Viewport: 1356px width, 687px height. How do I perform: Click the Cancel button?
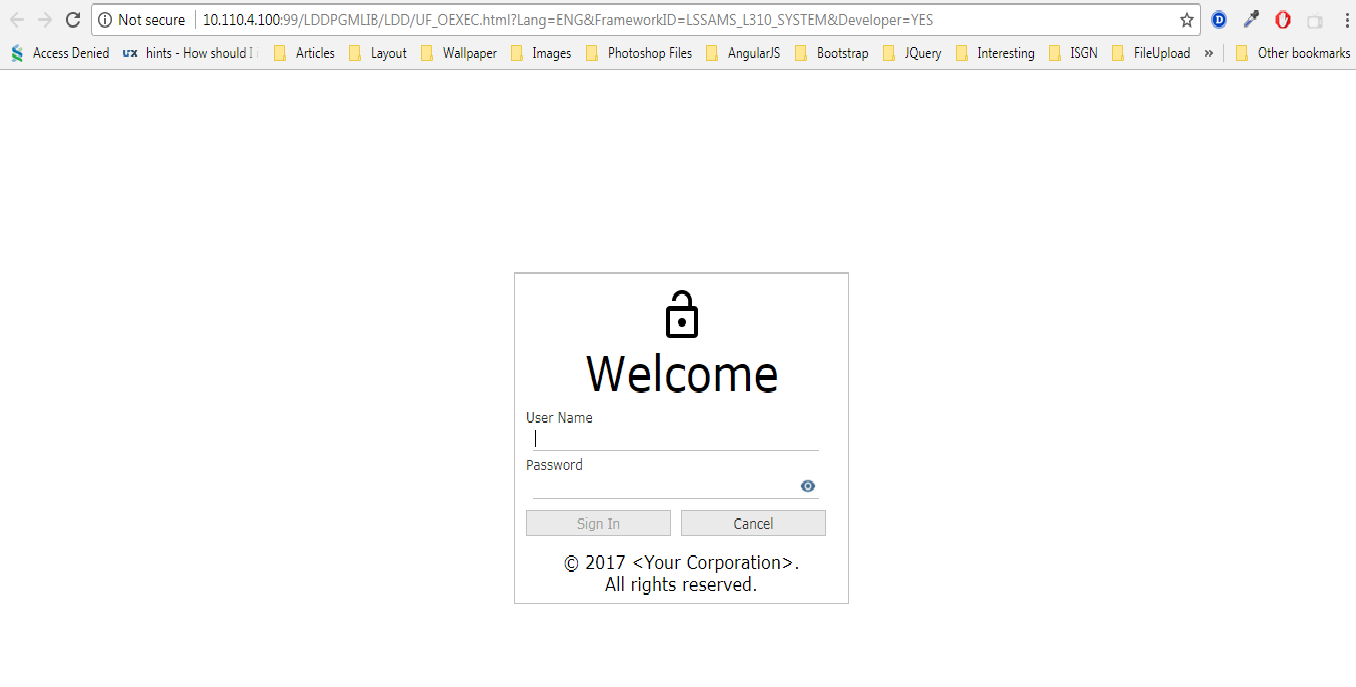[x=753, y=524]
